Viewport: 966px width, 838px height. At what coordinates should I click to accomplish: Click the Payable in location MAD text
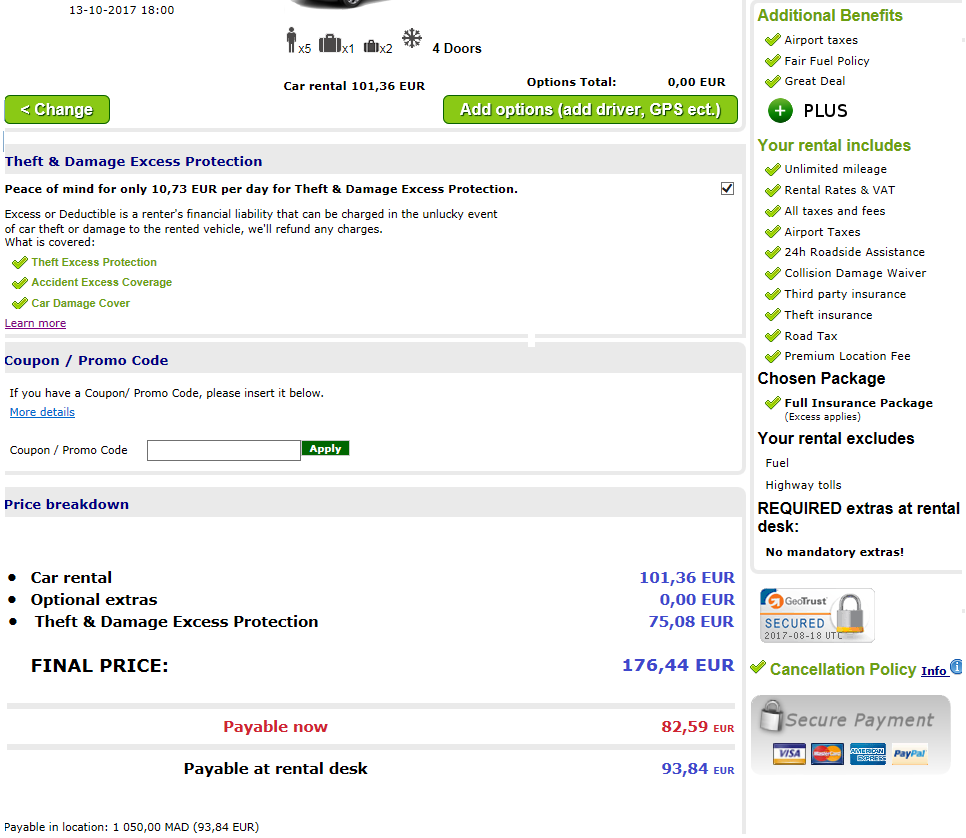(131, 827)
